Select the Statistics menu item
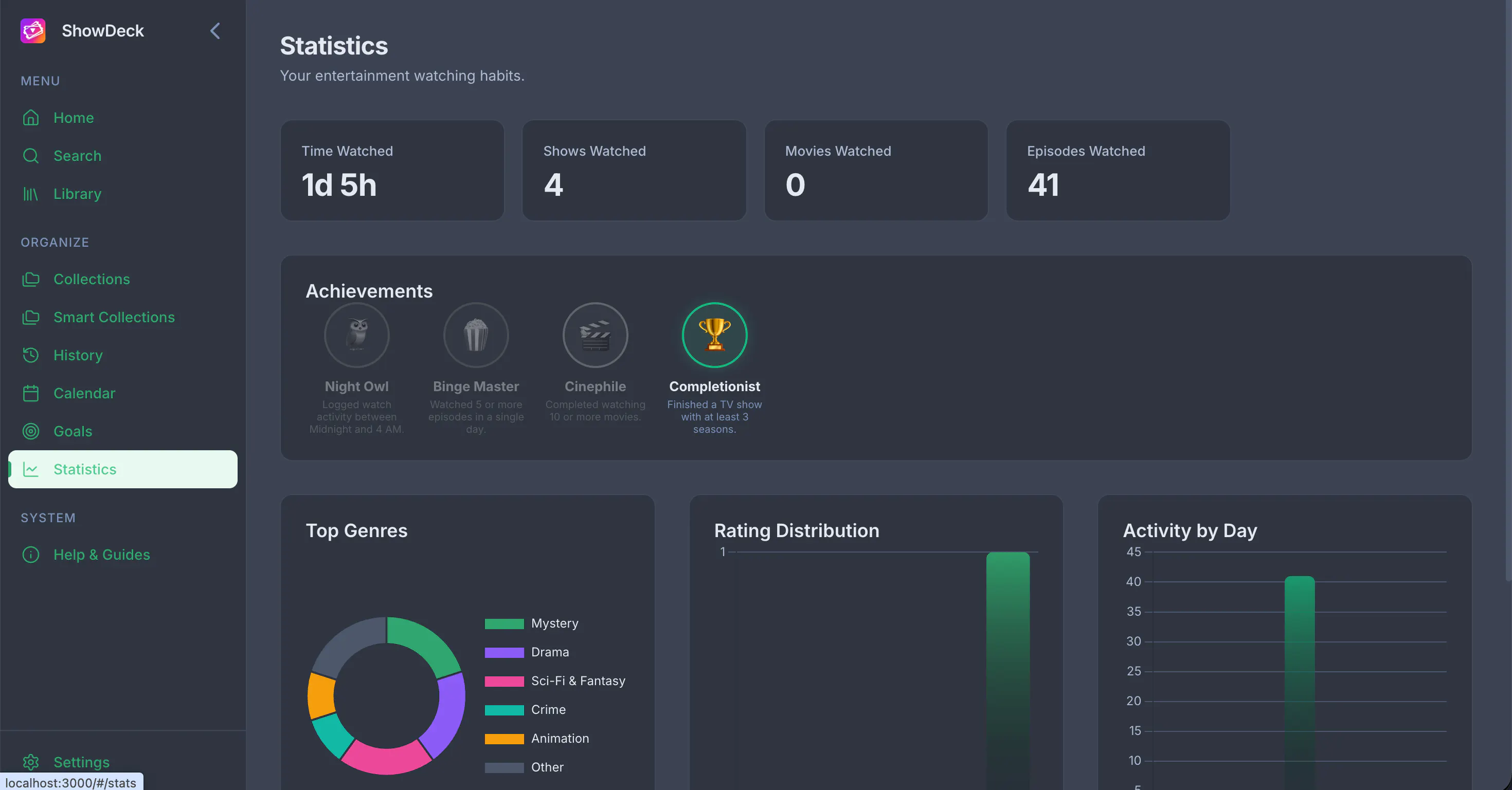This screenshot has width=1512, height=790. click(123, 469)
